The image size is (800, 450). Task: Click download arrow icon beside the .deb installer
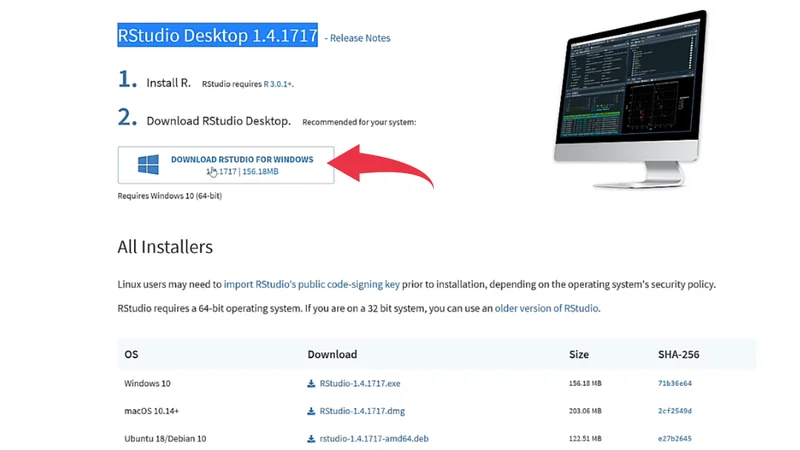[x=312, y=438]
